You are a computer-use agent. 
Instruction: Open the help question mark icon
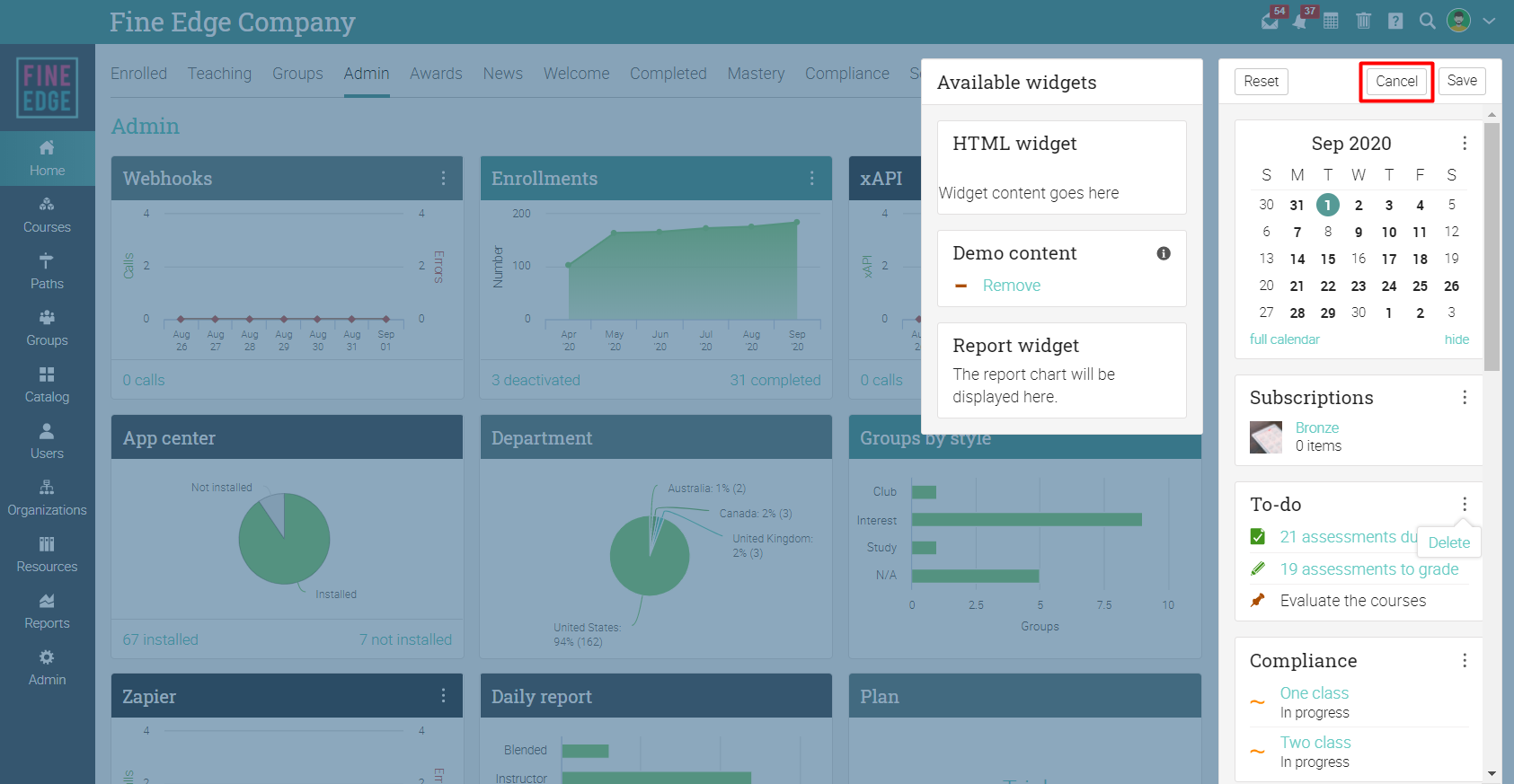1395,21
